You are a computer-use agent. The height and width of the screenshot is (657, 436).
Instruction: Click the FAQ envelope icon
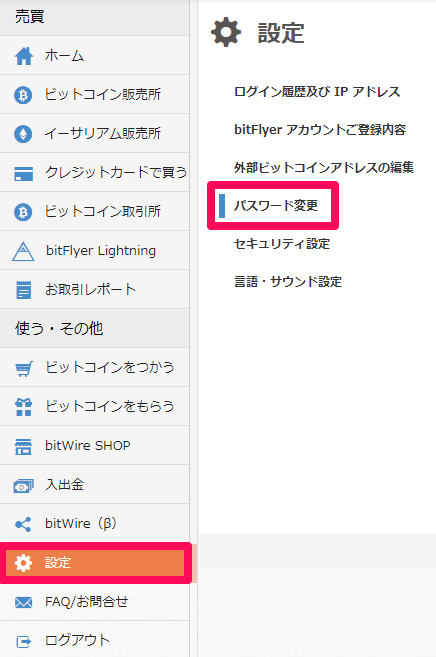pyautogui.click(x=23, y=603)
